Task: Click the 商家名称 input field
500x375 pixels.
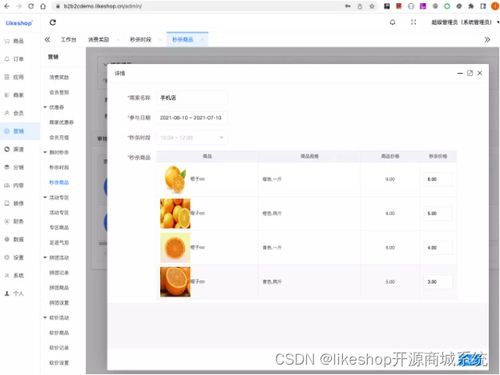Action: tap(192, 98)
